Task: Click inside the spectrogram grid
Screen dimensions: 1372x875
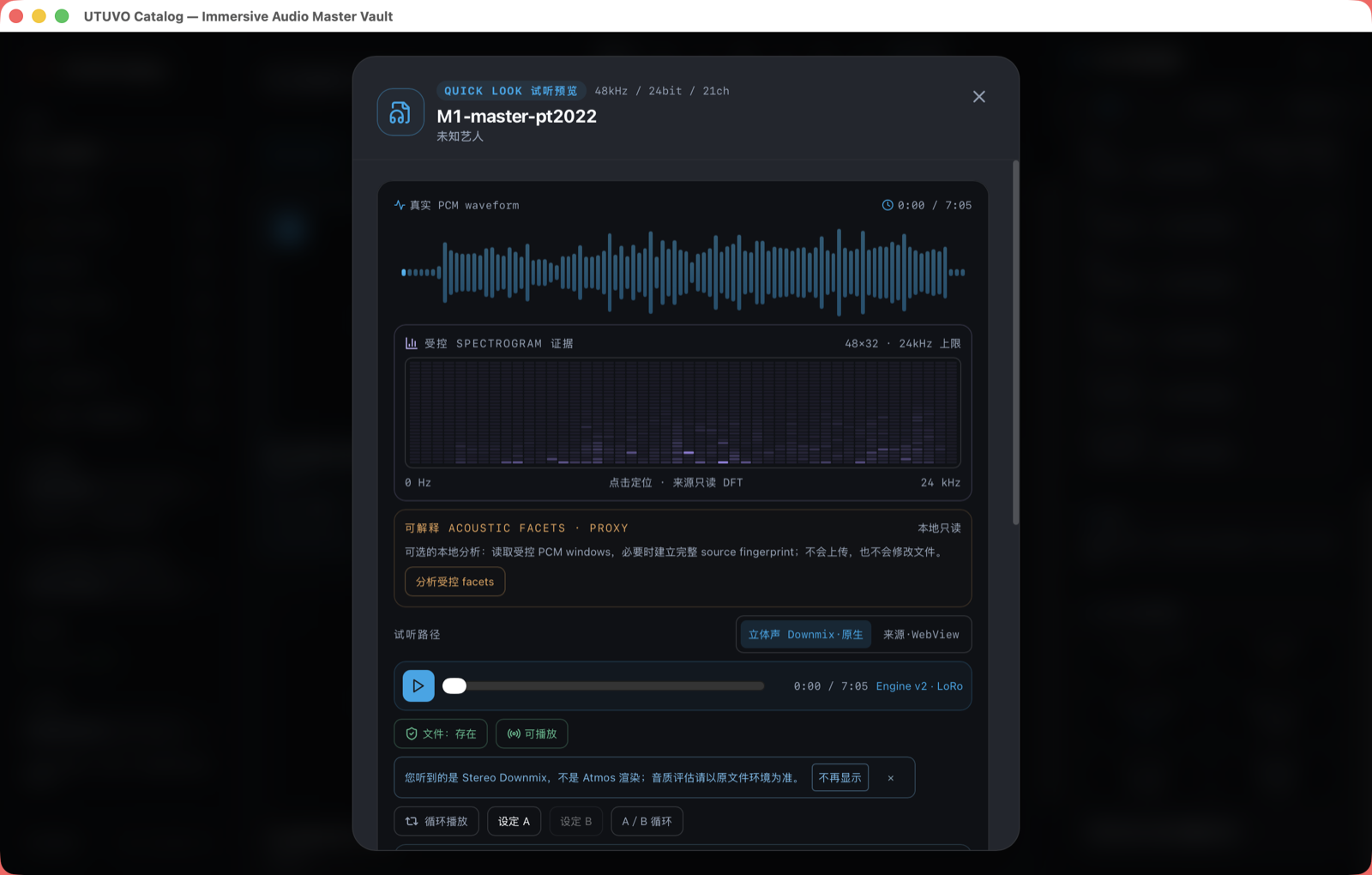Action: (x=683, y=413)
